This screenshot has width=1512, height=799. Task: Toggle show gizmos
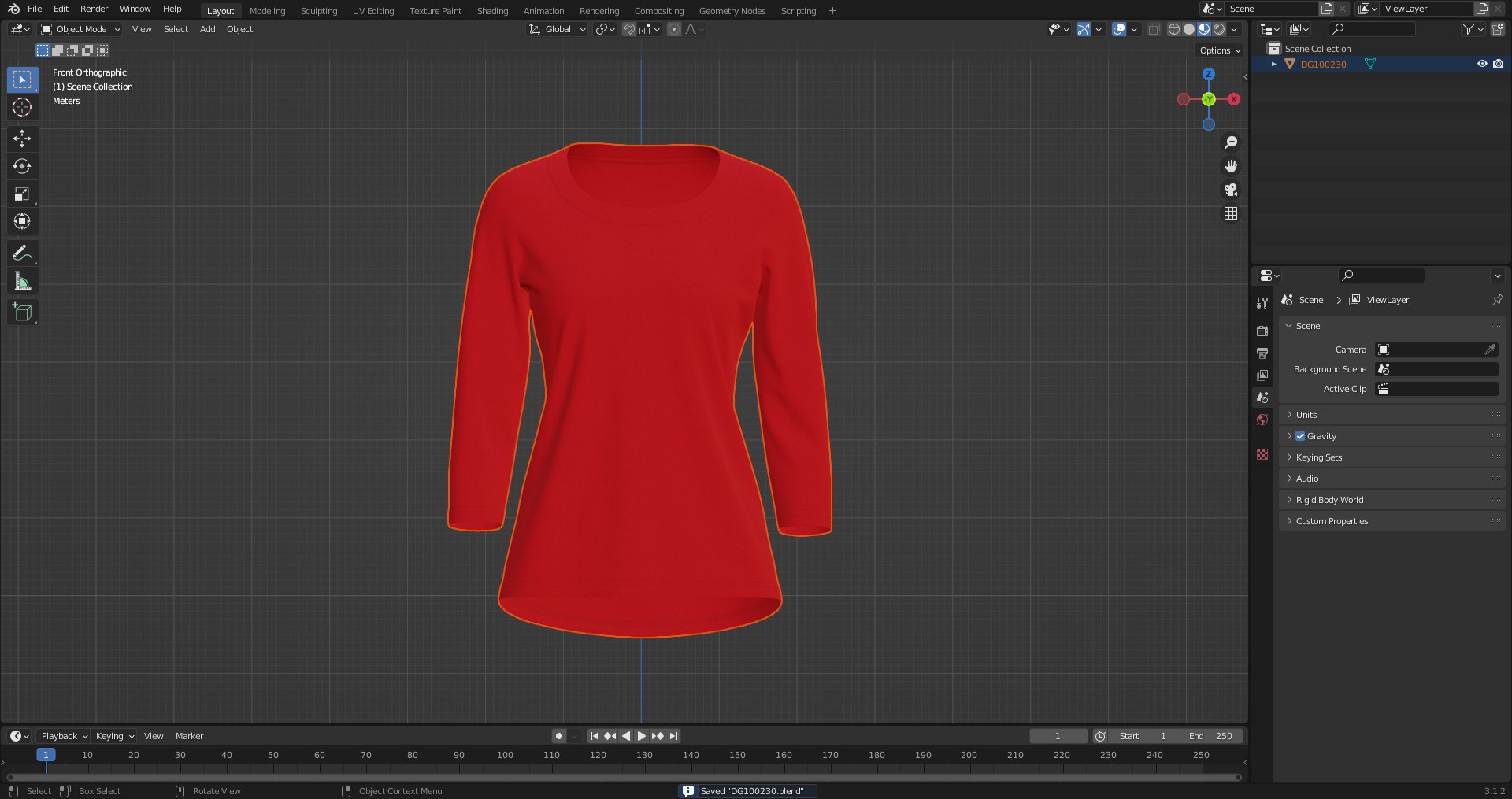tap(1084, 29)
